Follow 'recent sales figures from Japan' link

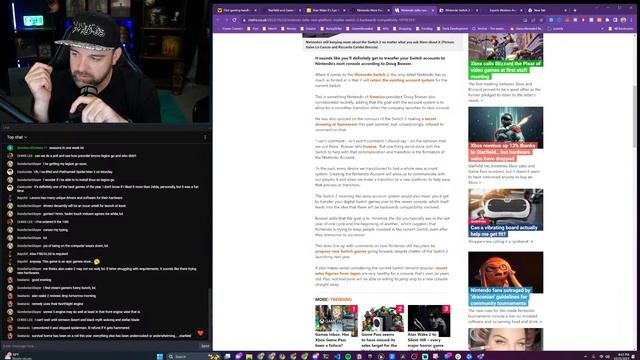(x=381, y=271)
